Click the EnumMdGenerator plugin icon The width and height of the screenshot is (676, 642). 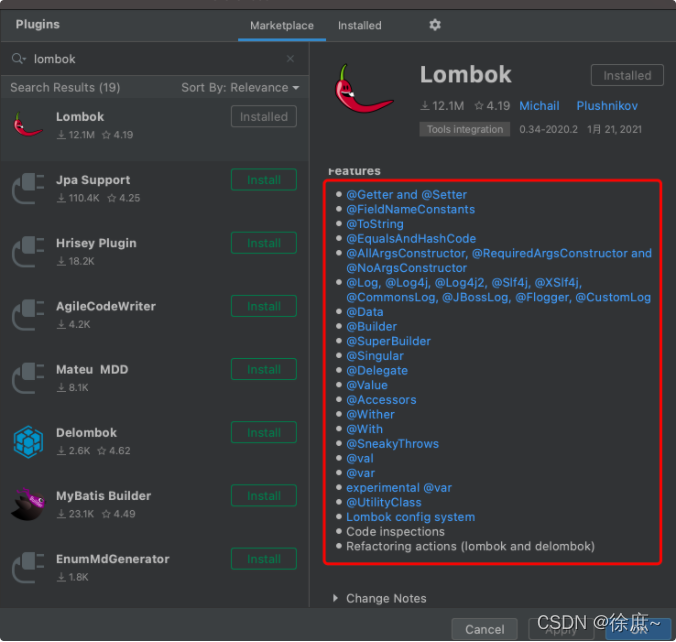coord(28,567)
